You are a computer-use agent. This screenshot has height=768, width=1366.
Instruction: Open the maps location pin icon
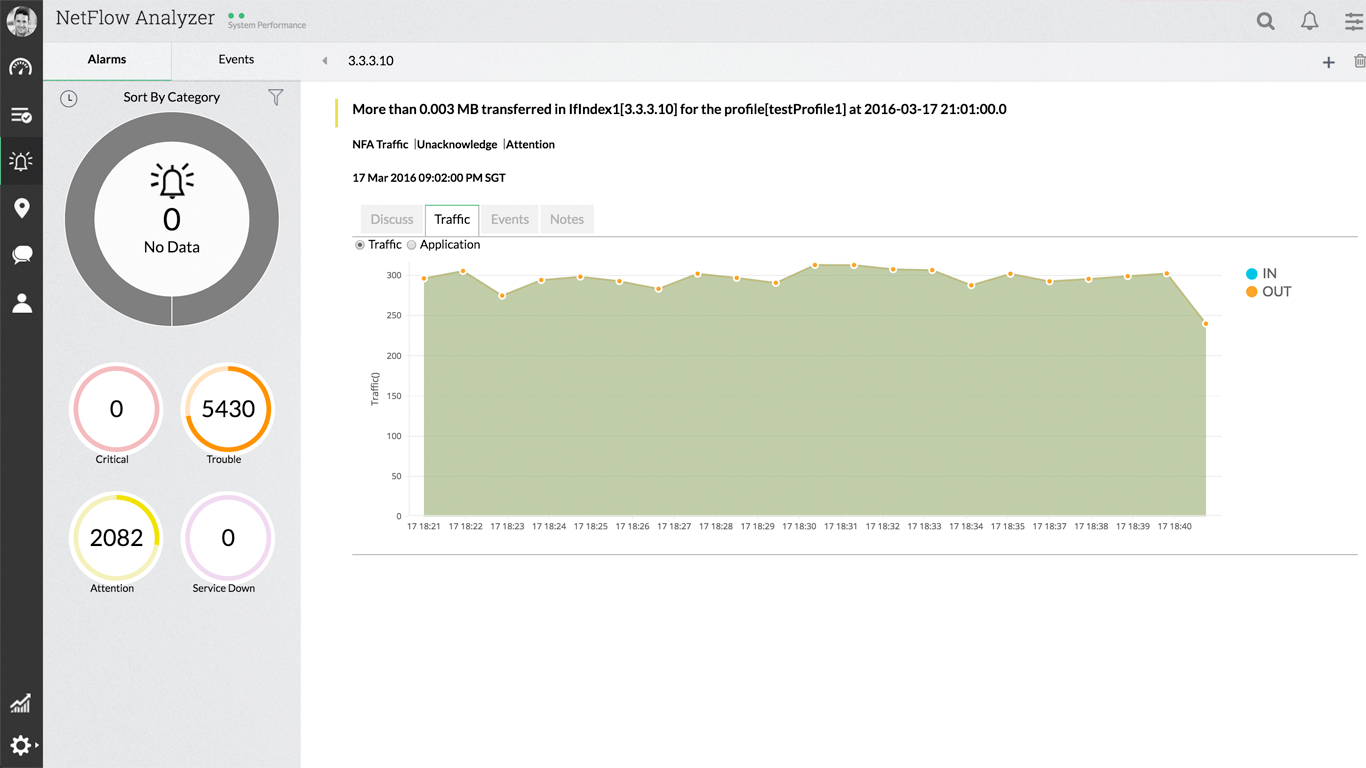[21, 208]
